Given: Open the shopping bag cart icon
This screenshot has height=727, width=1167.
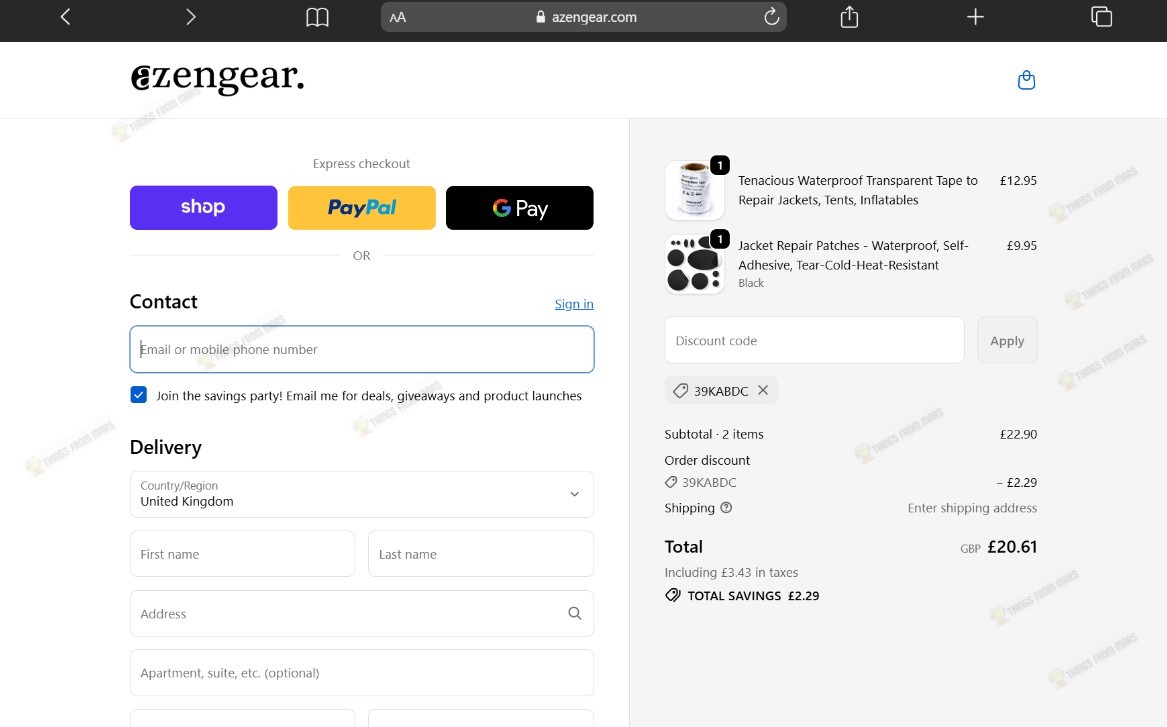Looking at the screenshot, I should click(1026, 80).
